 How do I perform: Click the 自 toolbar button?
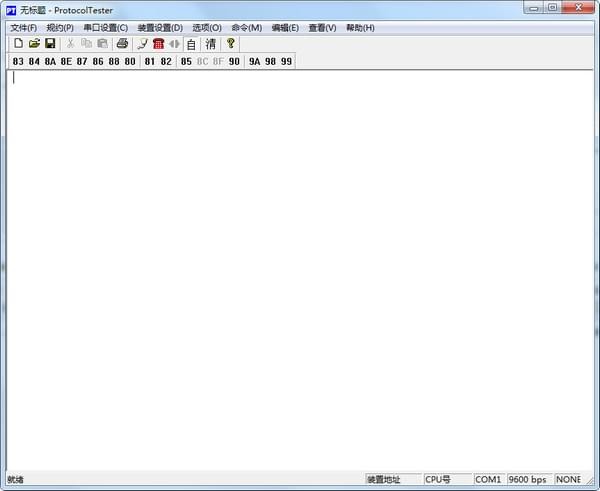click(191, 44)
